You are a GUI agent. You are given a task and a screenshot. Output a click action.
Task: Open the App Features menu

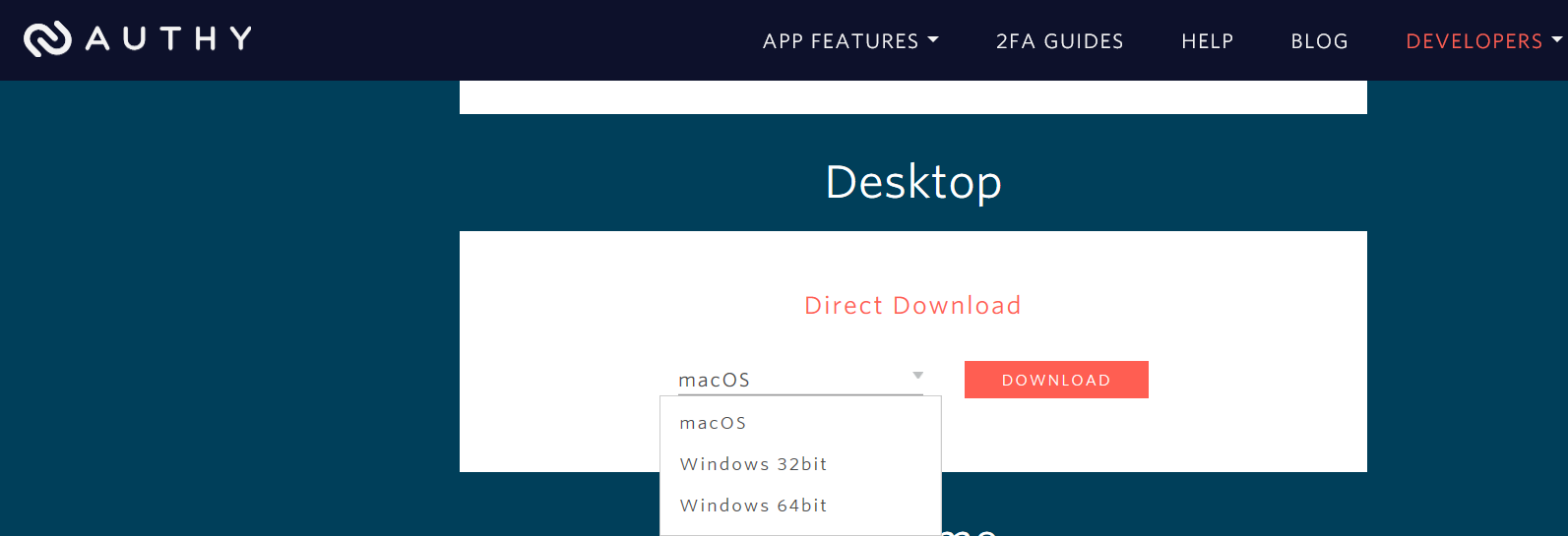point(850,41)
